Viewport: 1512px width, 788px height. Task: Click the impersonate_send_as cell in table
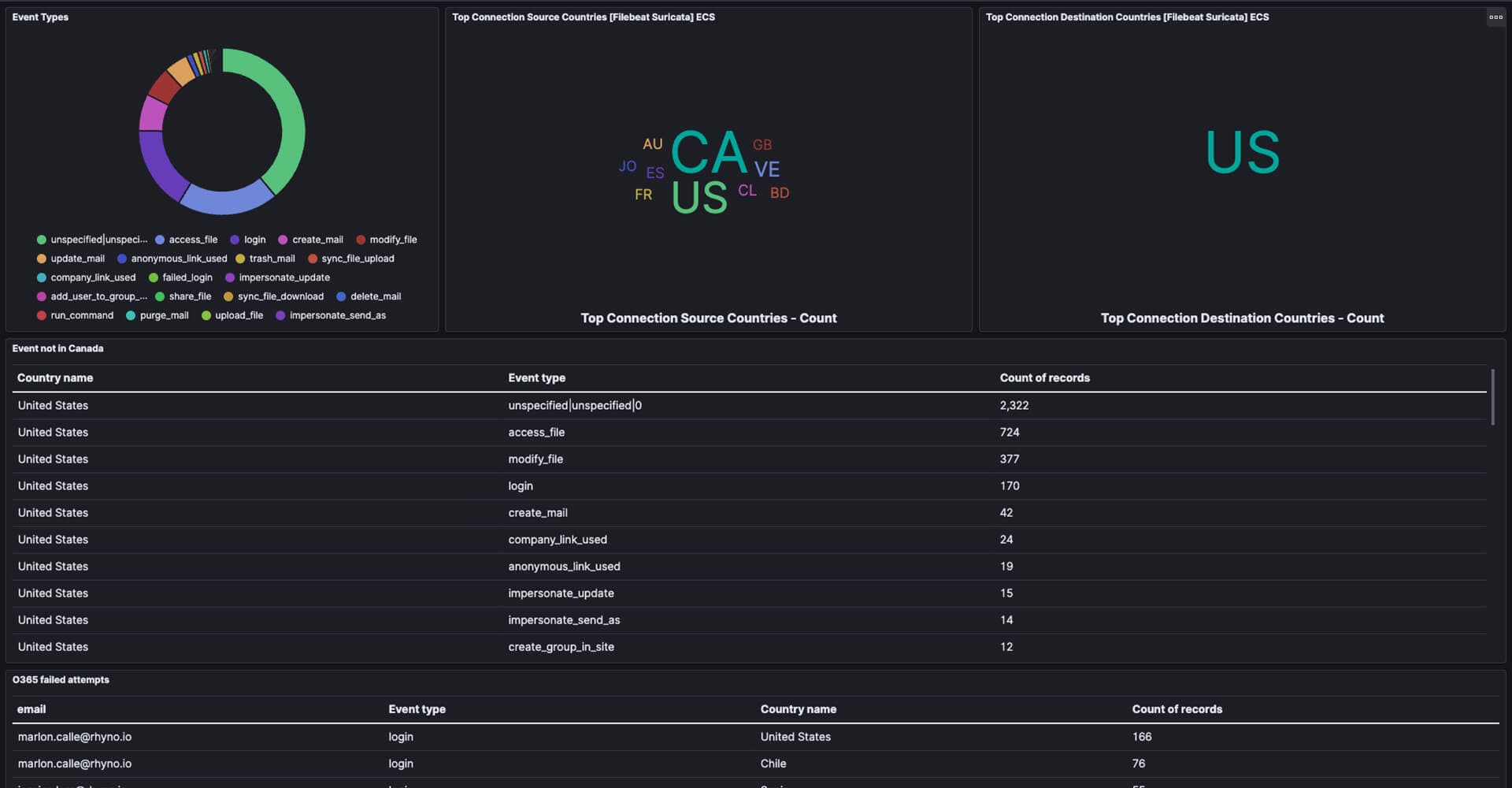pos(564,620)
